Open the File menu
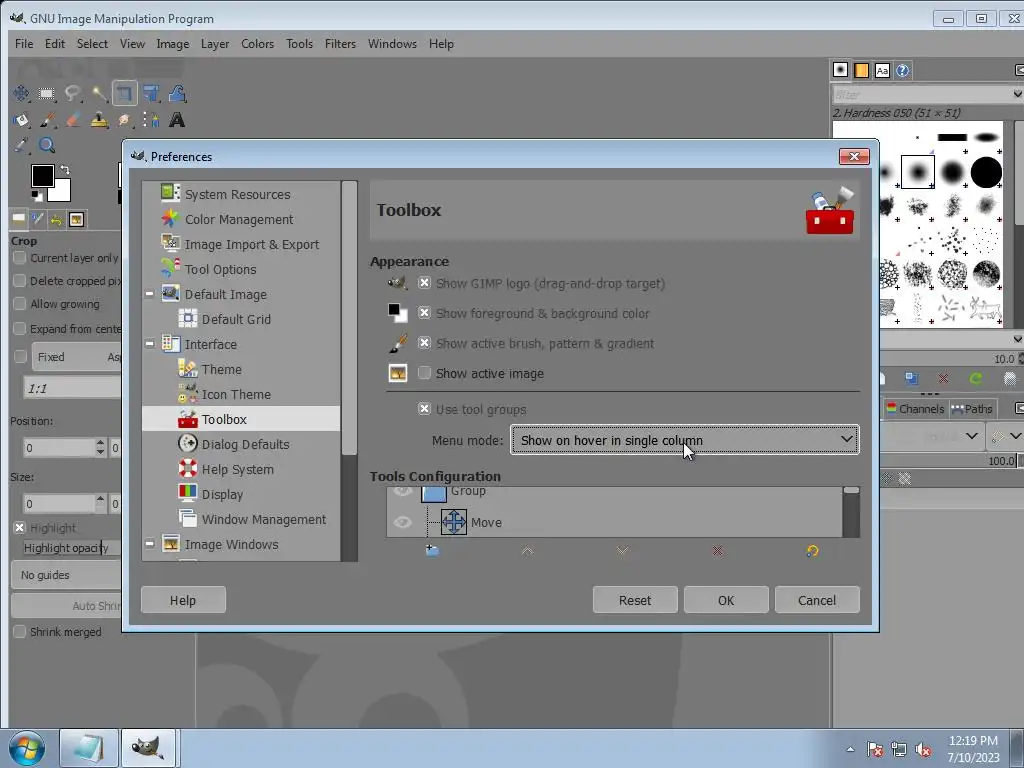Viewport: 1024px width, 768px height. pos(24,44)
